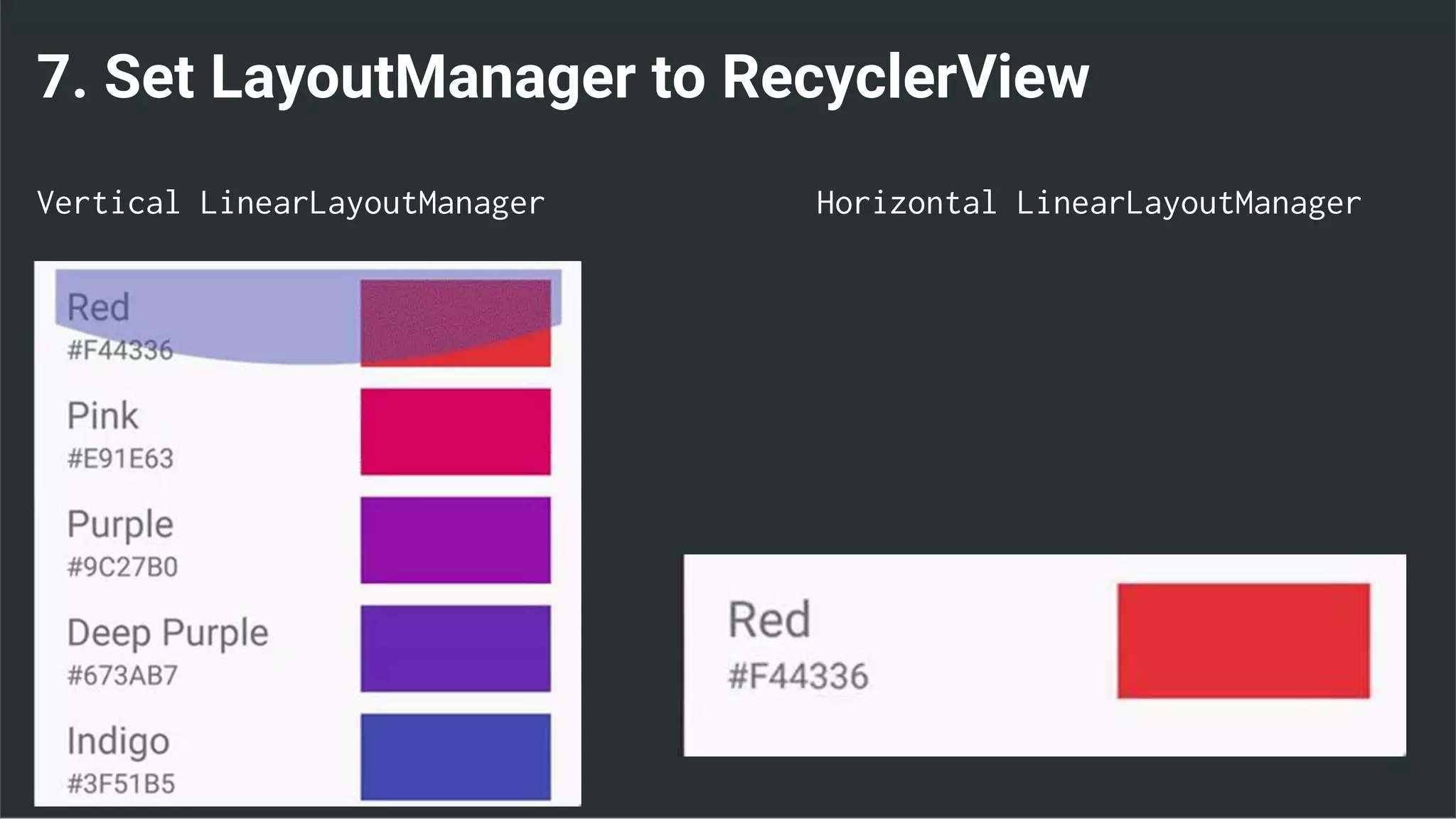The image size is (1456, 819).
Task: Click the red swatch in the horizontal list
Action: 1243,641
